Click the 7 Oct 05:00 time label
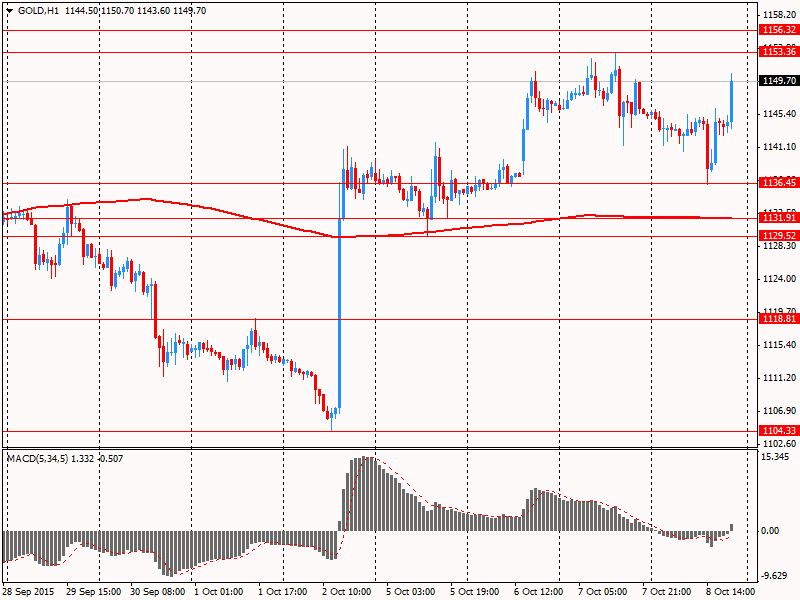This screenshot has height=600, width=800. [x=603, y=592]
